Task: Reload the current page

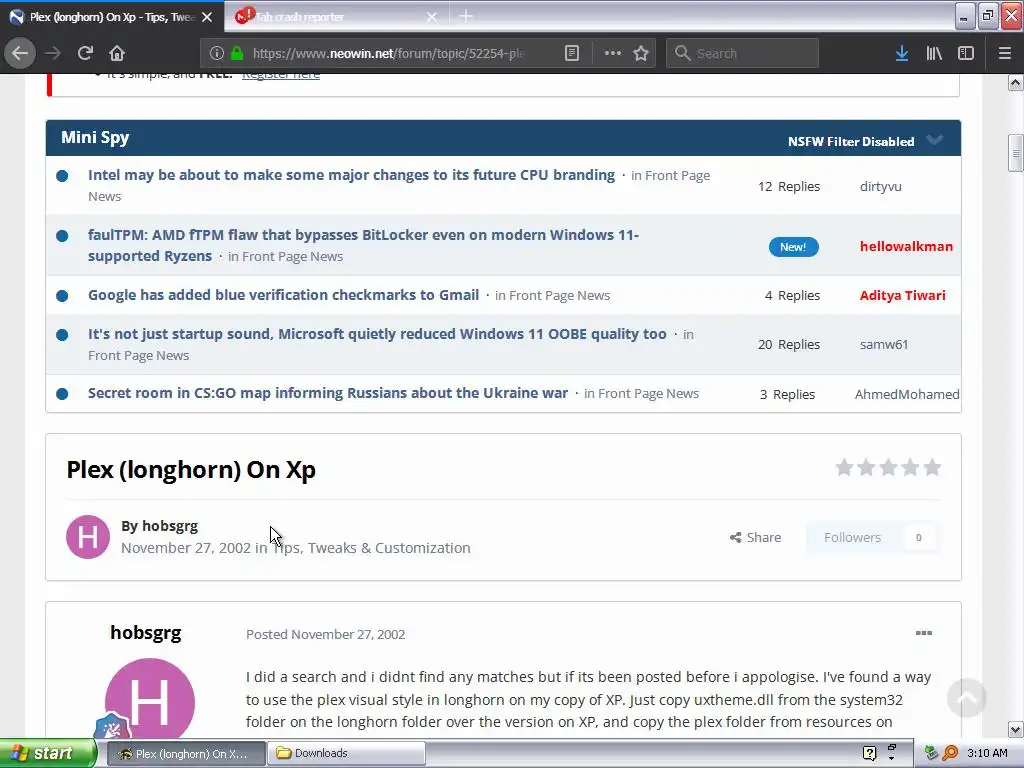Action: pyautogui.click(x=85, y=53)
